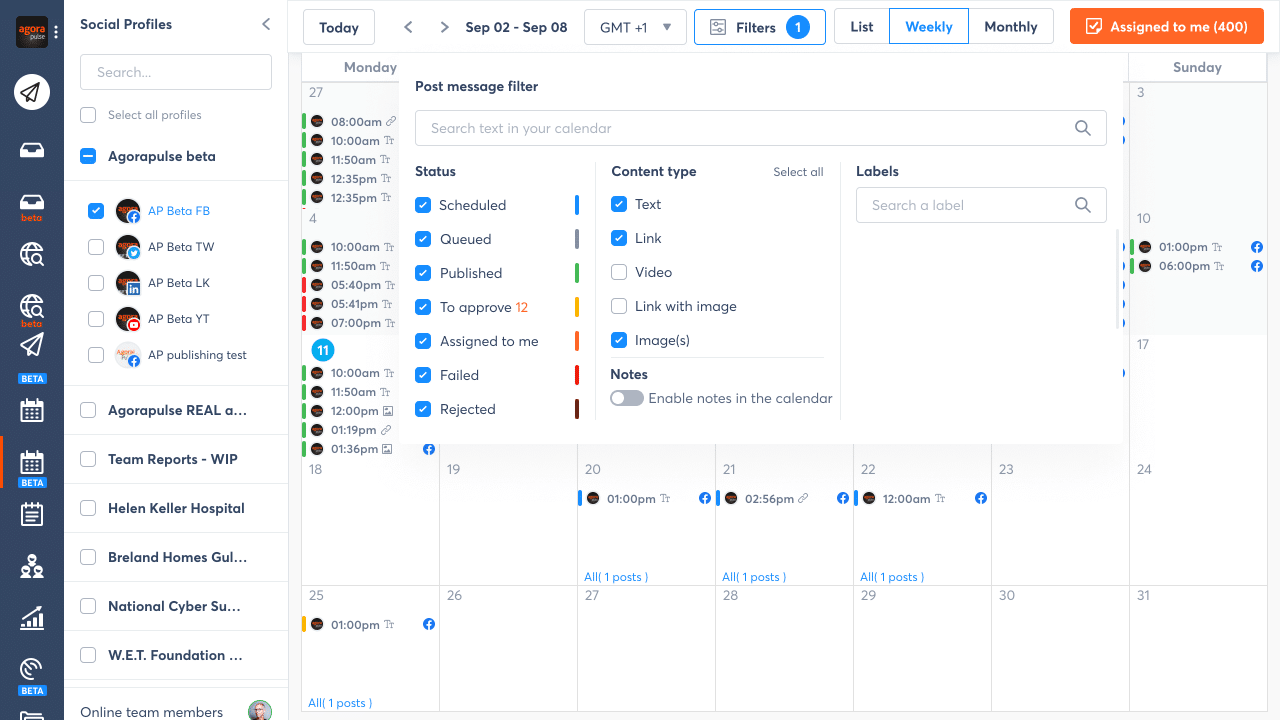Open the beta Listening globe icon
1280x720 pixels.
coord(32,310)
